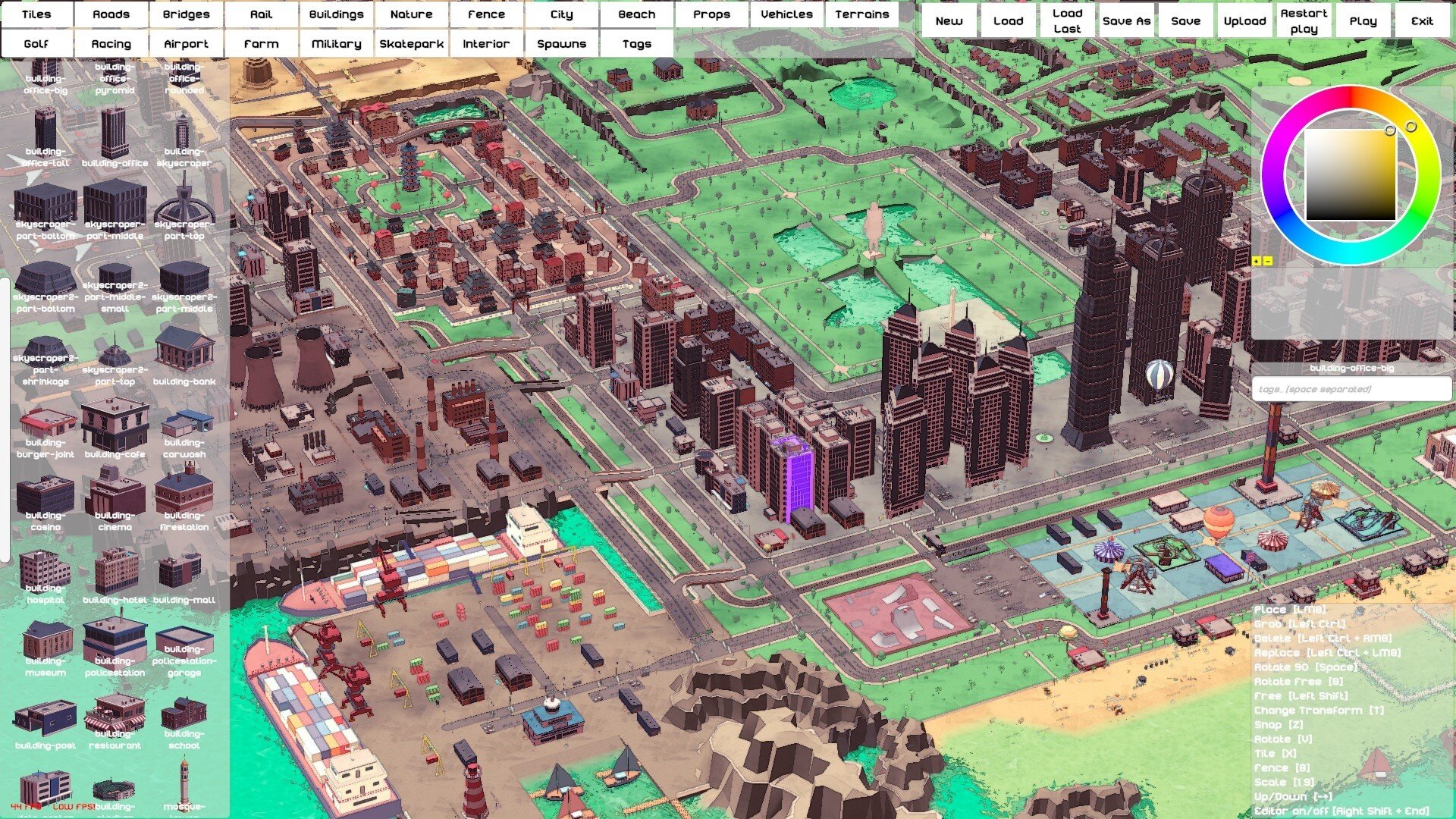The image size is (1456, 819).
Task: Click the yellow plus color button
Action: click(1257, 262)
